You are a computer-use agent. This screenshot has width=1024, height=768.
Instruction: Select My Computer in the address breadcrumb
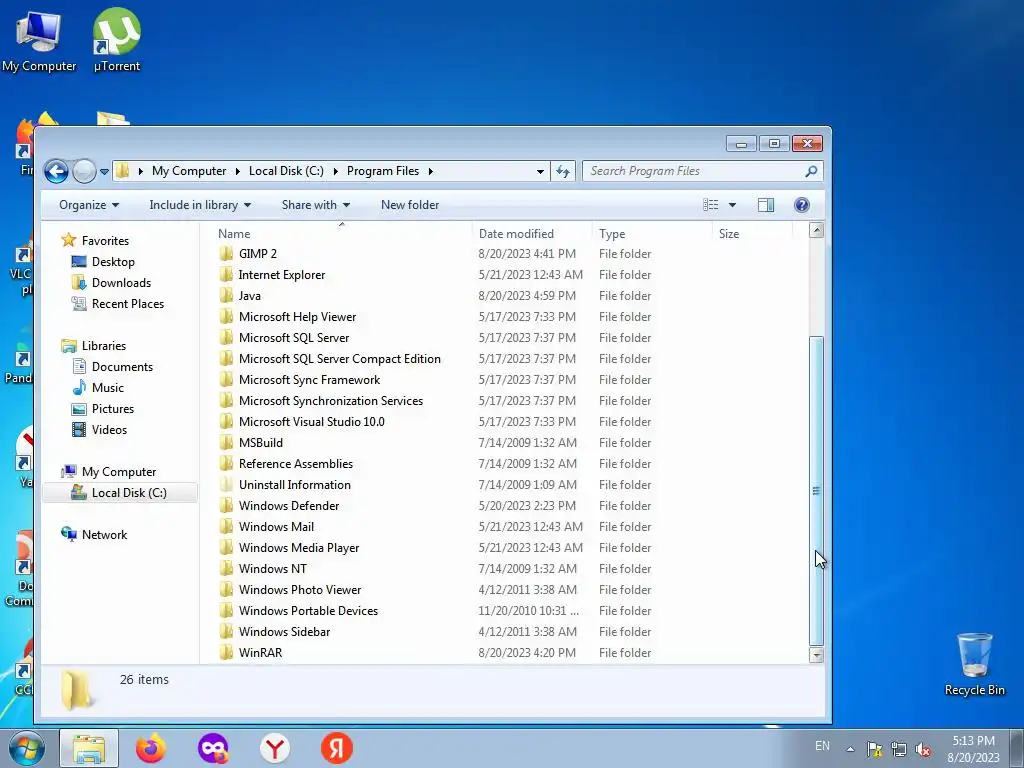189,171
